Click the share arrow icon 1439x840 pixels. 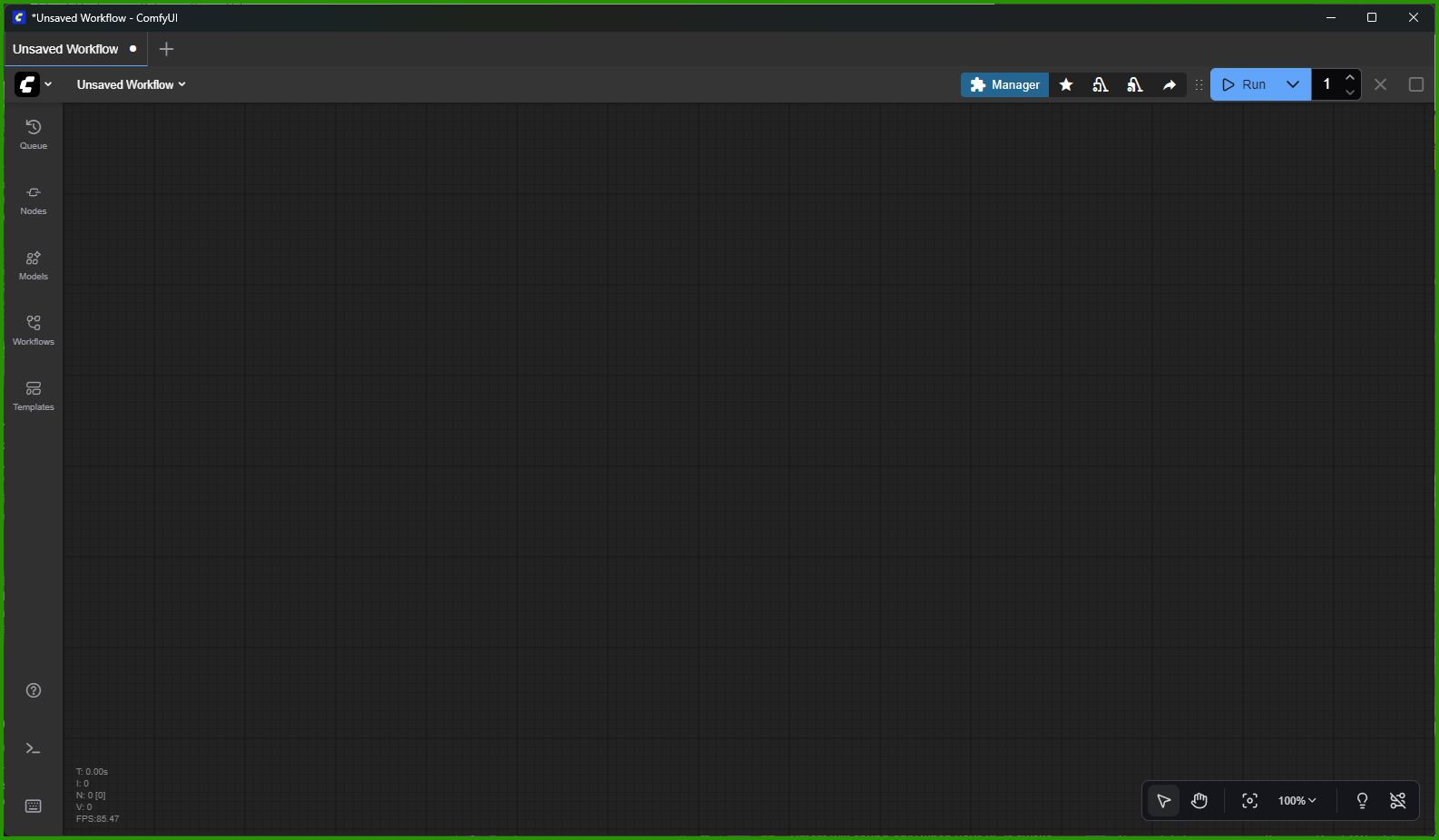click(1170, 84)
